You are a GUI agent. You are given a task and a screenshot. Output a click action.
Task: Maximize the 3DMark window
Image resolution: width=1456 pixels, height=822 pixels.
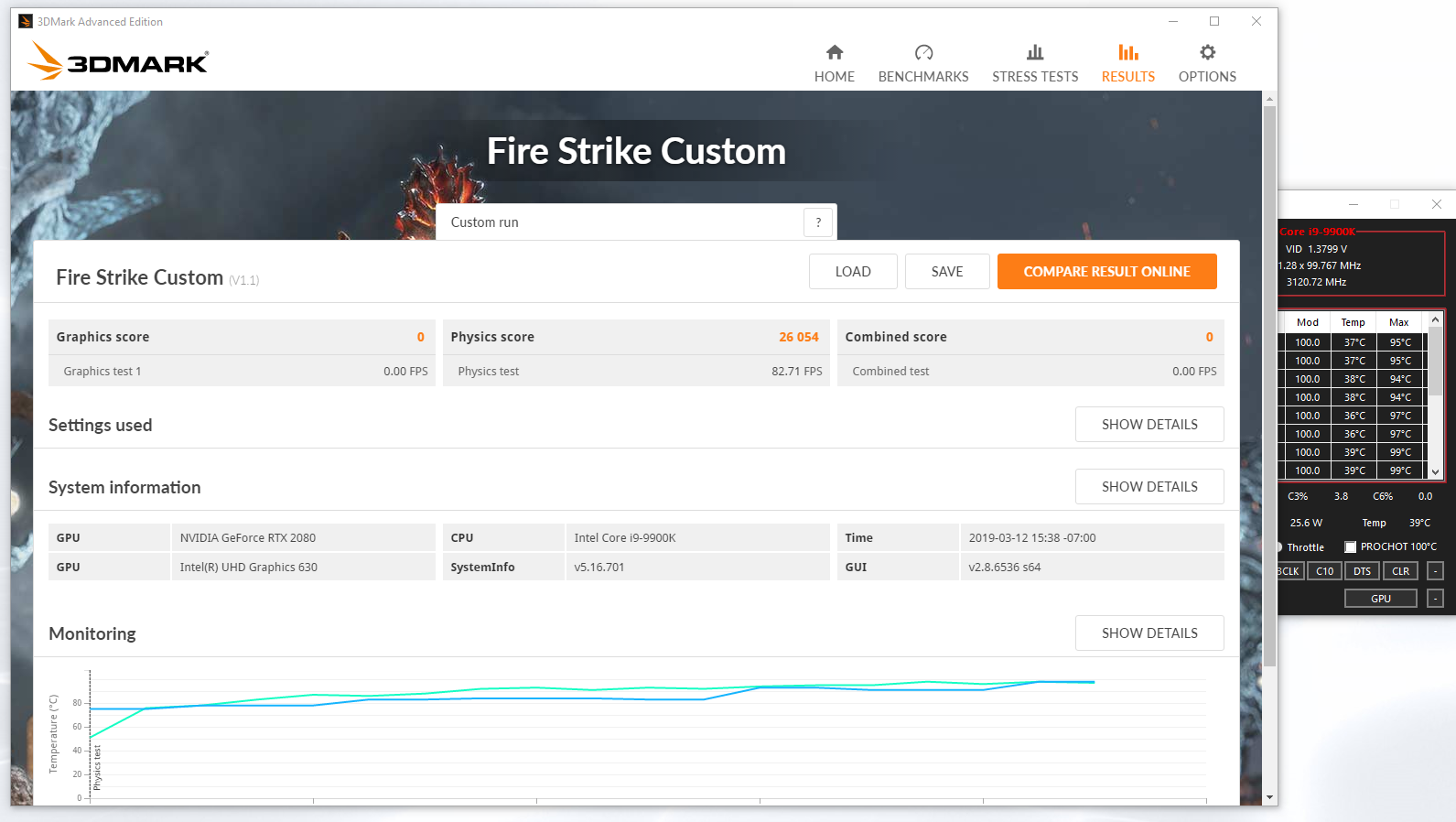(1214, 21)
